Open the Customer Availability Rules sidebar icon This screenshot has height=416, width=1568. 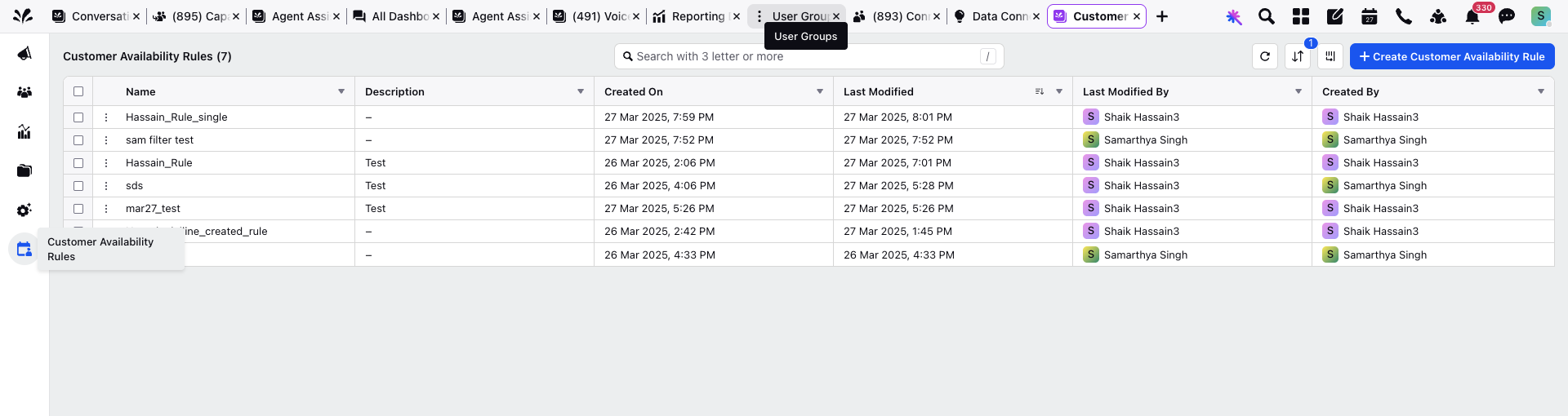pyautogui.click(x=24, y=249)
